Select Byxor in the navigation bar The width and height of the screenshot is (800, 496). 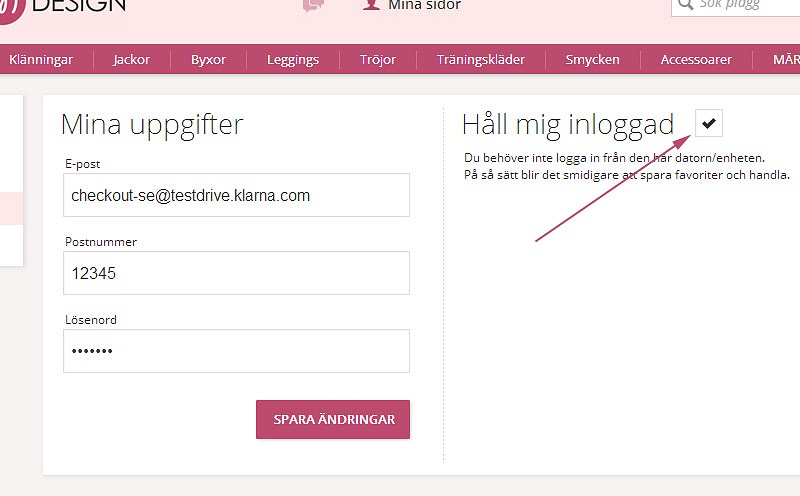coord(209,60)
